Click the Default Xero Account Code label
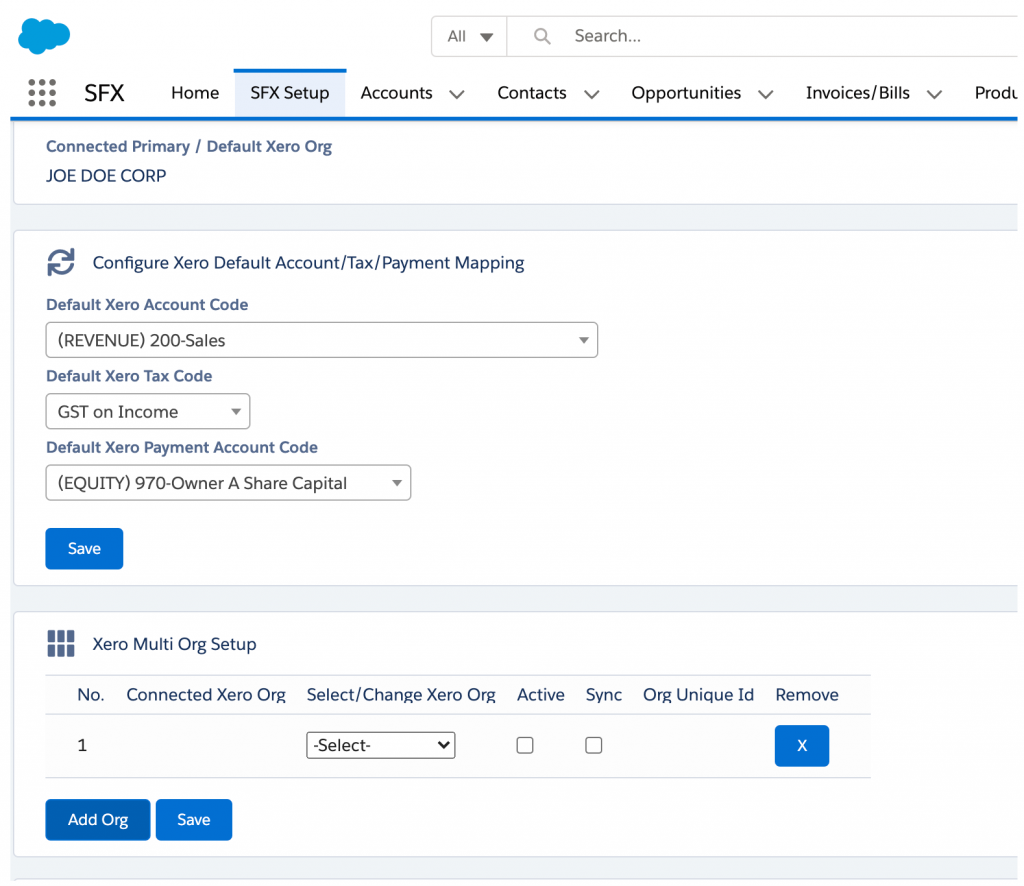The width and height of the screenshot is (1024, 886). pos(147,304)
